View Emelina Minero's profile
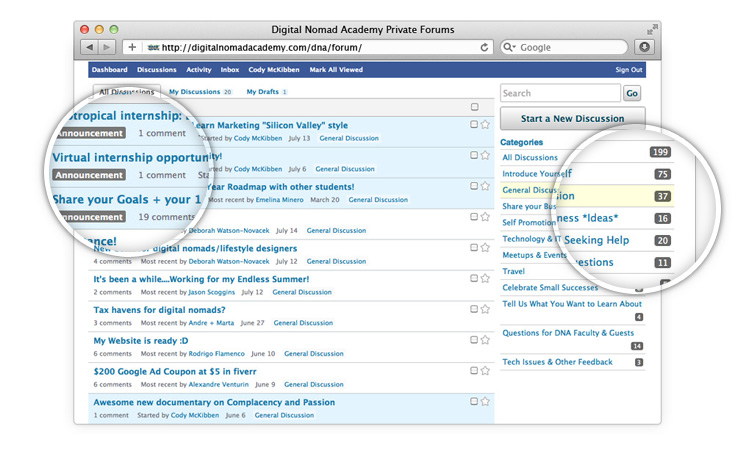Viewport: 735px width, 450px height. tap(279, 200)
